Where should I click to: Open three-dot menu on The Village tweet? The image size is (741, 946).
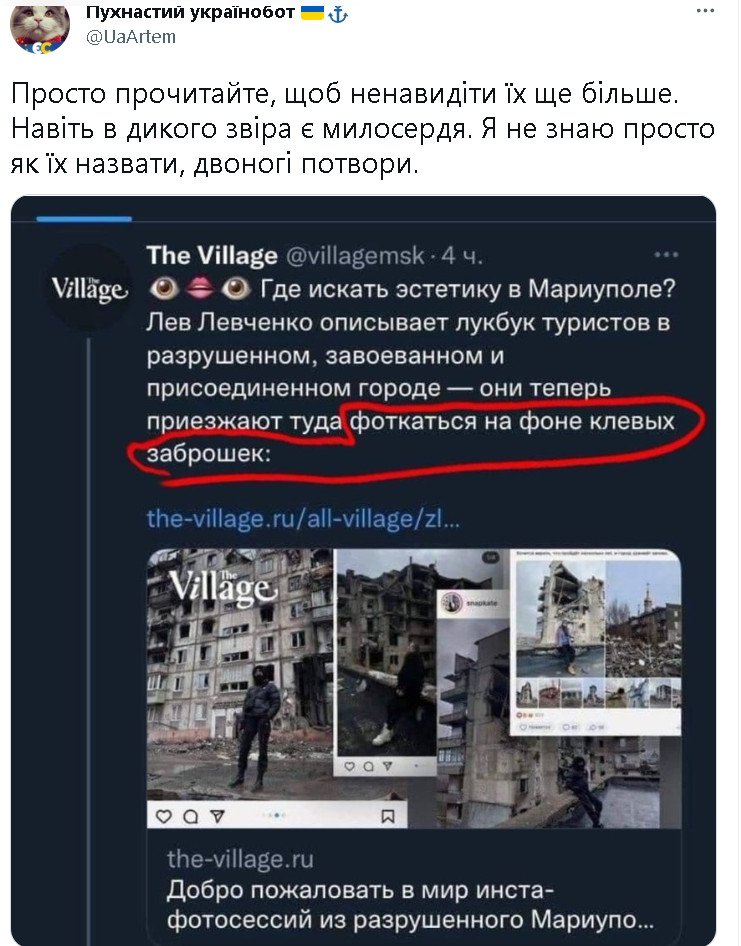666,255
